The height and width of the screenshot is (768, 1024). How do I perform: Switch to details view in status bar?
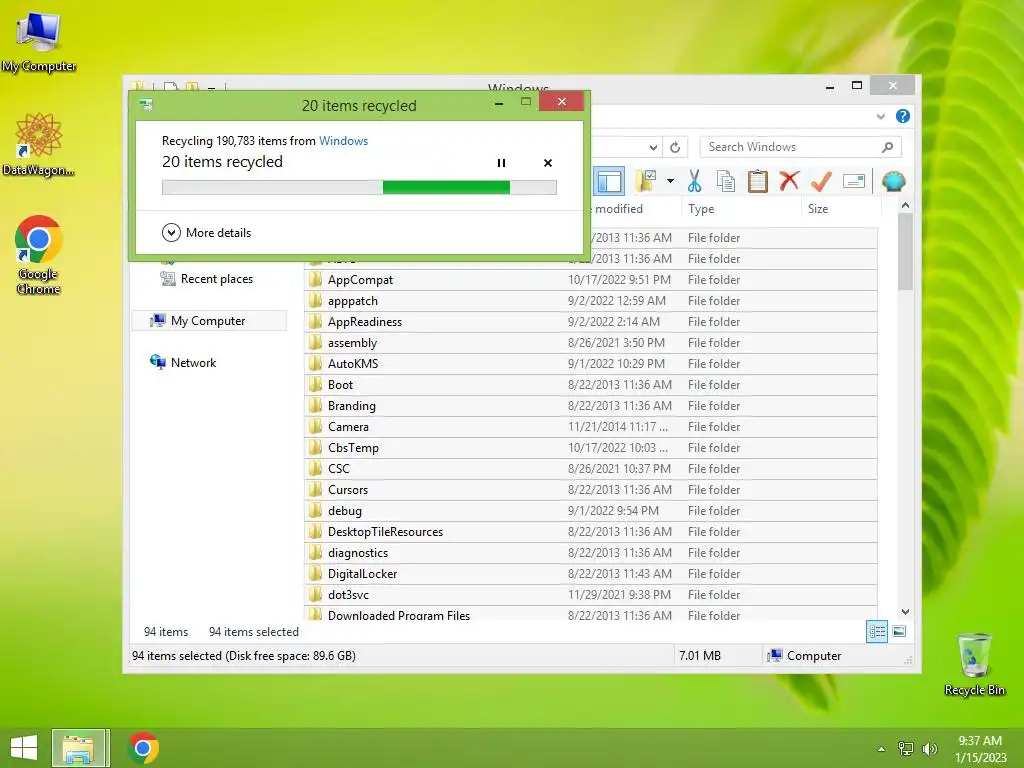(877, 632)
